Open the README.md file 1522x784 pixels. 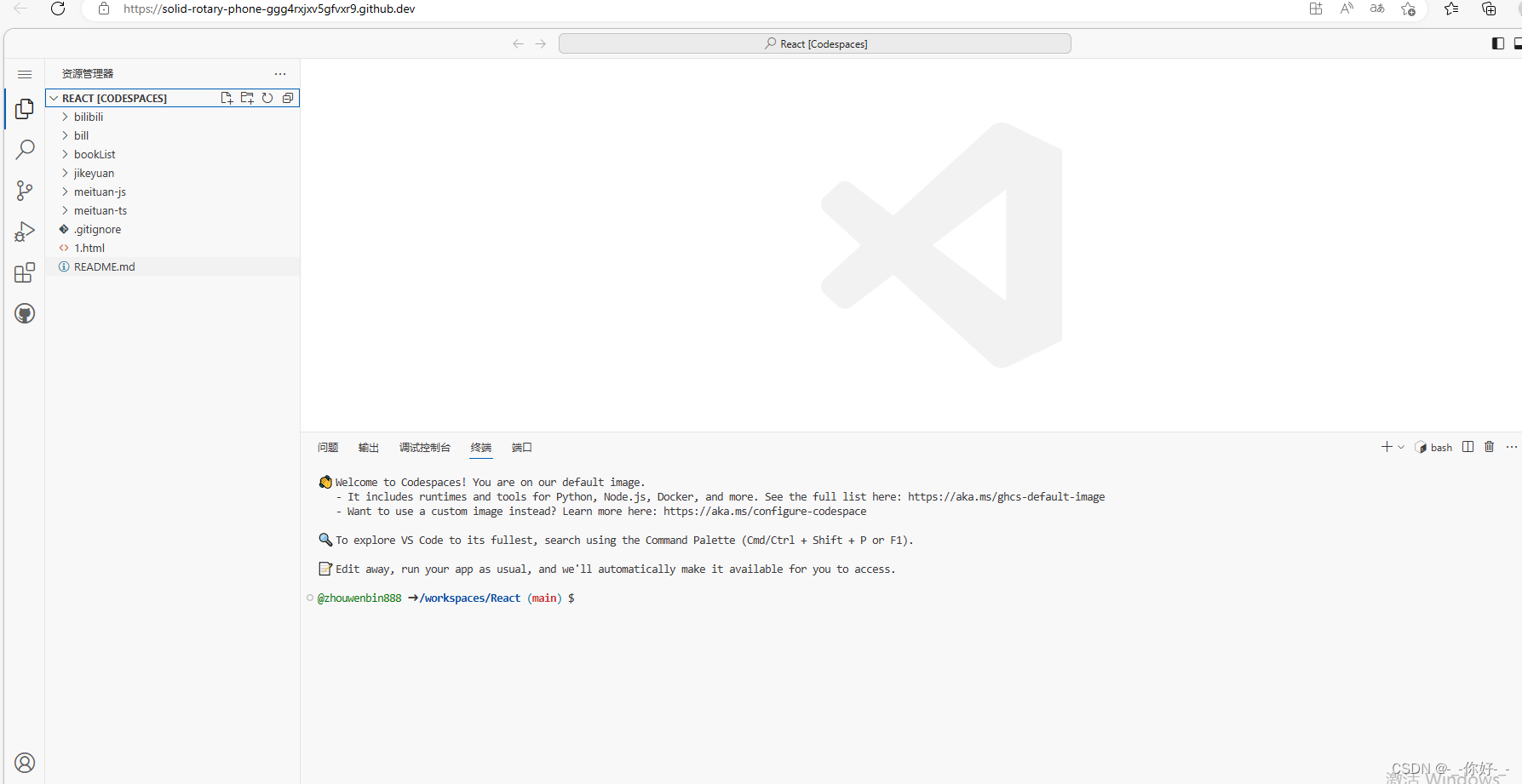click(x=172, y=266)
